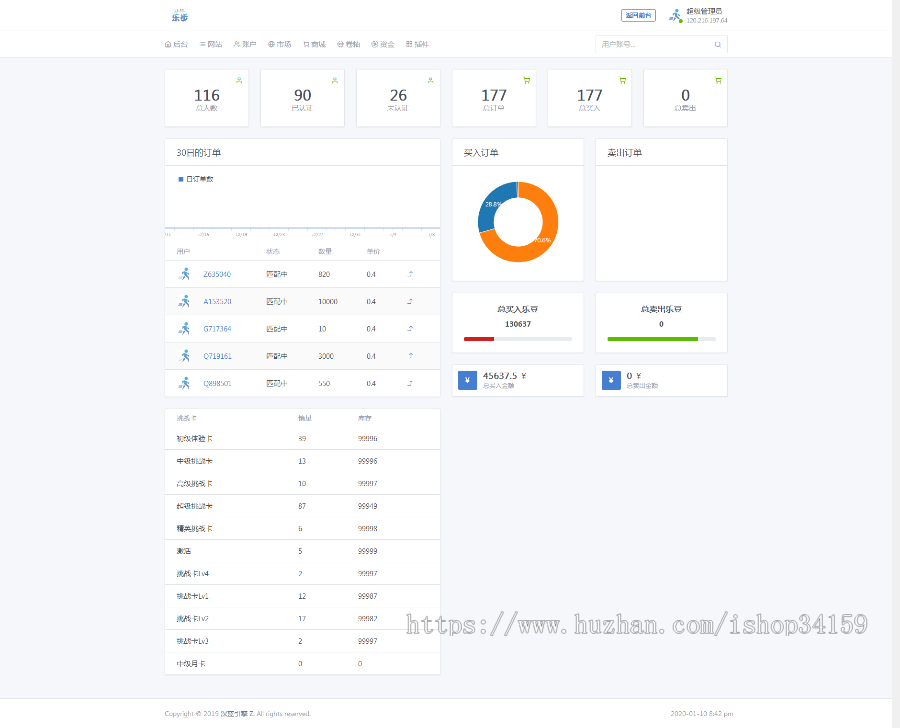Click the action arrow icon in A153520 row

[410, 301]
